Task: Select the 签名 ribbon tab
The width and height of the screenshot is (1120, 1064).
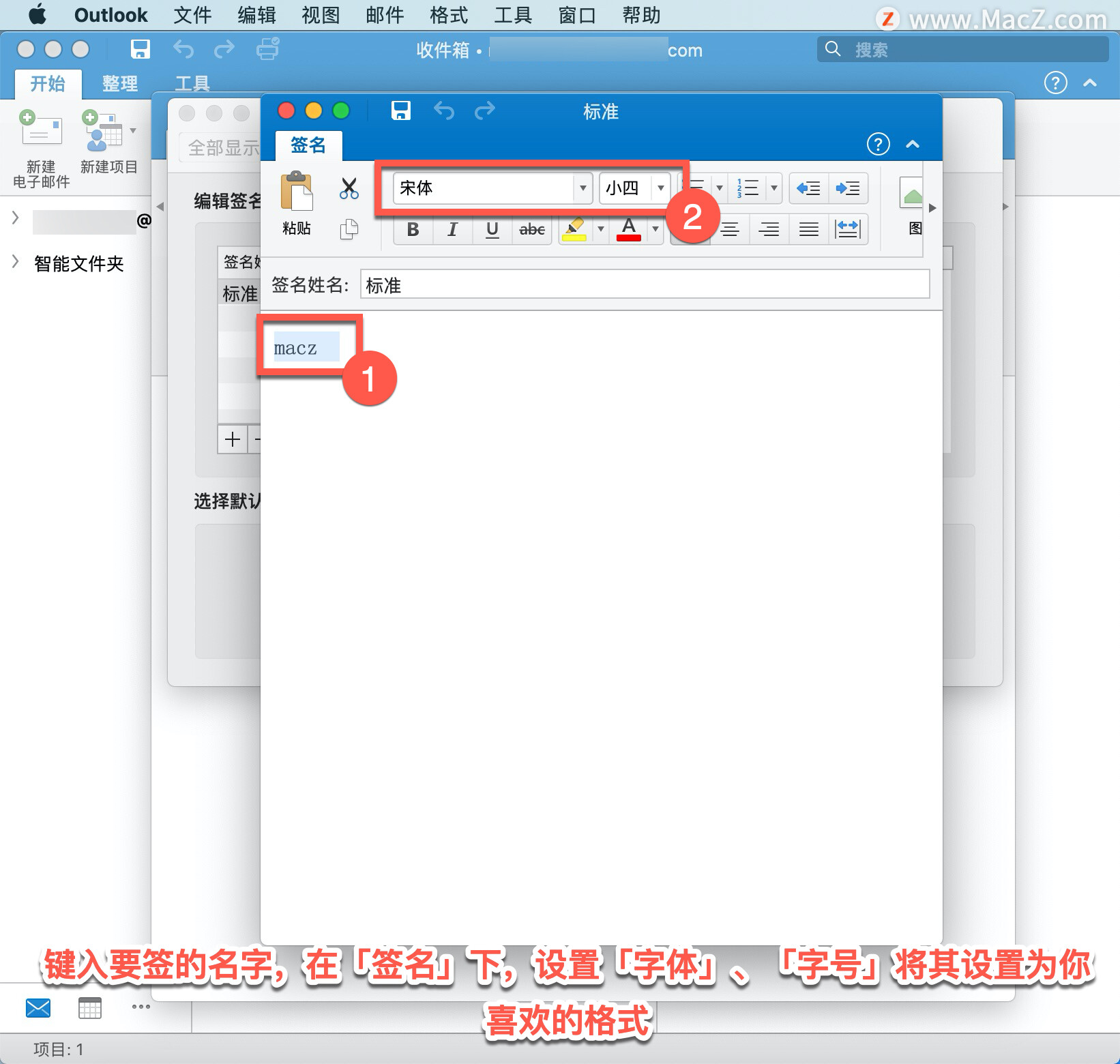Action: (308, 145)
